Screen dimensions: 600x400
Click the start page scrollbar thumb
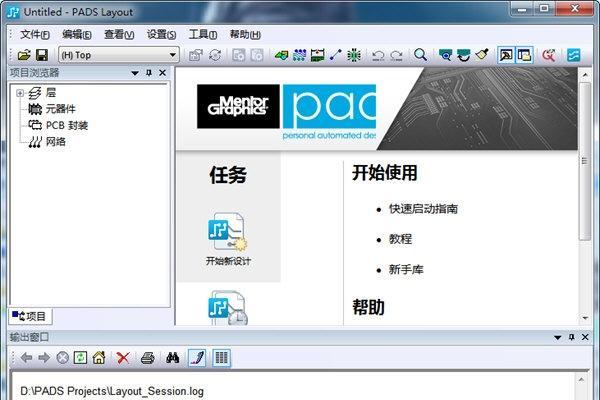(585, 161)
